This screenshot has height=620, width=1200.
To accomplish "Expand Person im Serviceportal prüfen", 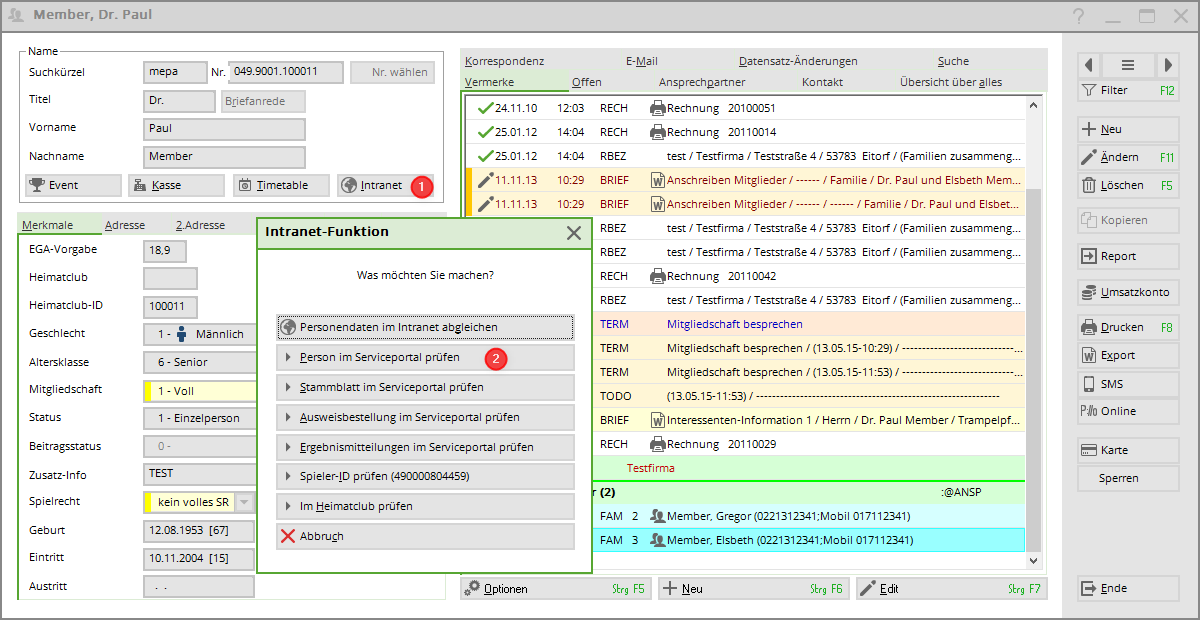I will coord(425,357).
